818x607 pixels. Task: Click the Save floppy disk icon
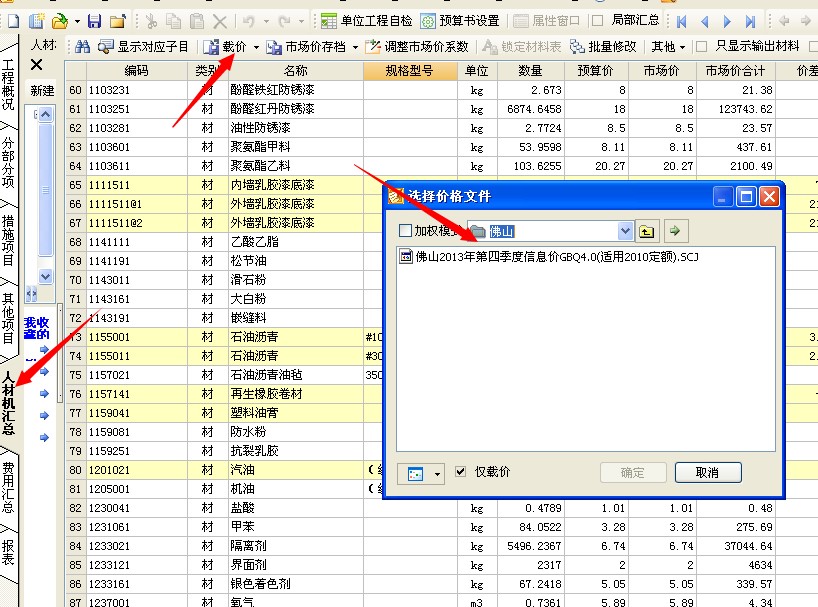[x=94, y=21]
